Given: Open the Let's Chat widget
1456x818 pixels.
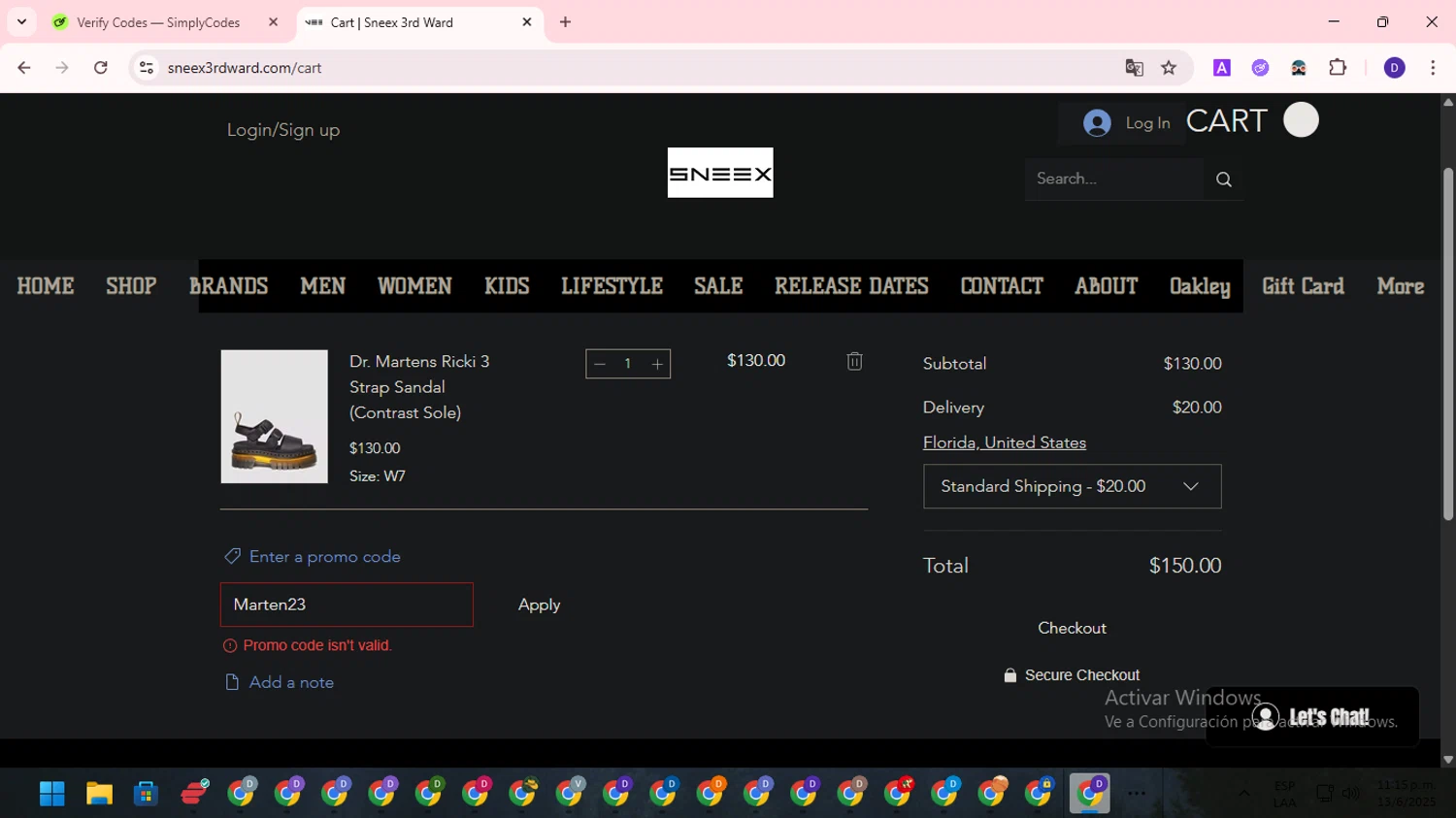Looking at the screenshot, I should pyautogui.click(x=1312, y=717).
